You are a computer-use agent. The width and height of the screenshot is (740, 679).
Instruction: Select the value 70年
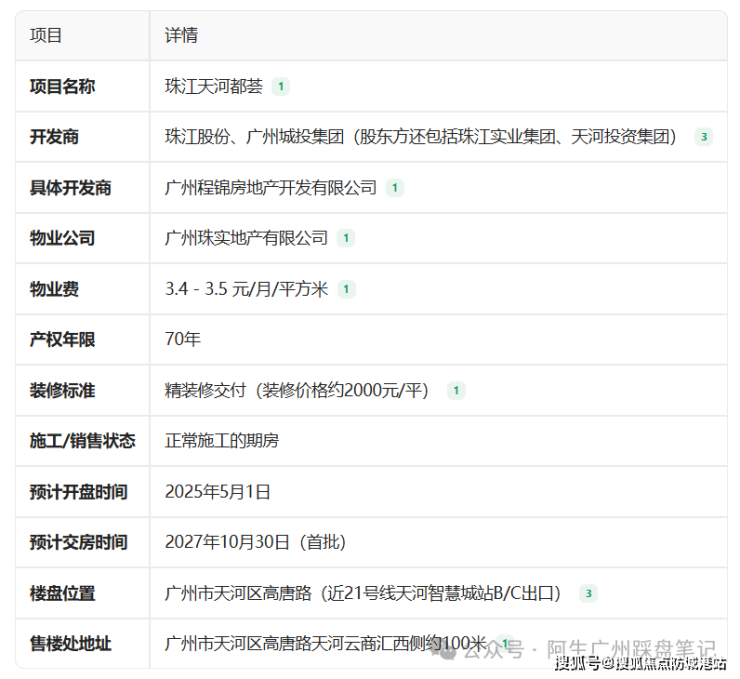click(183, 339)
